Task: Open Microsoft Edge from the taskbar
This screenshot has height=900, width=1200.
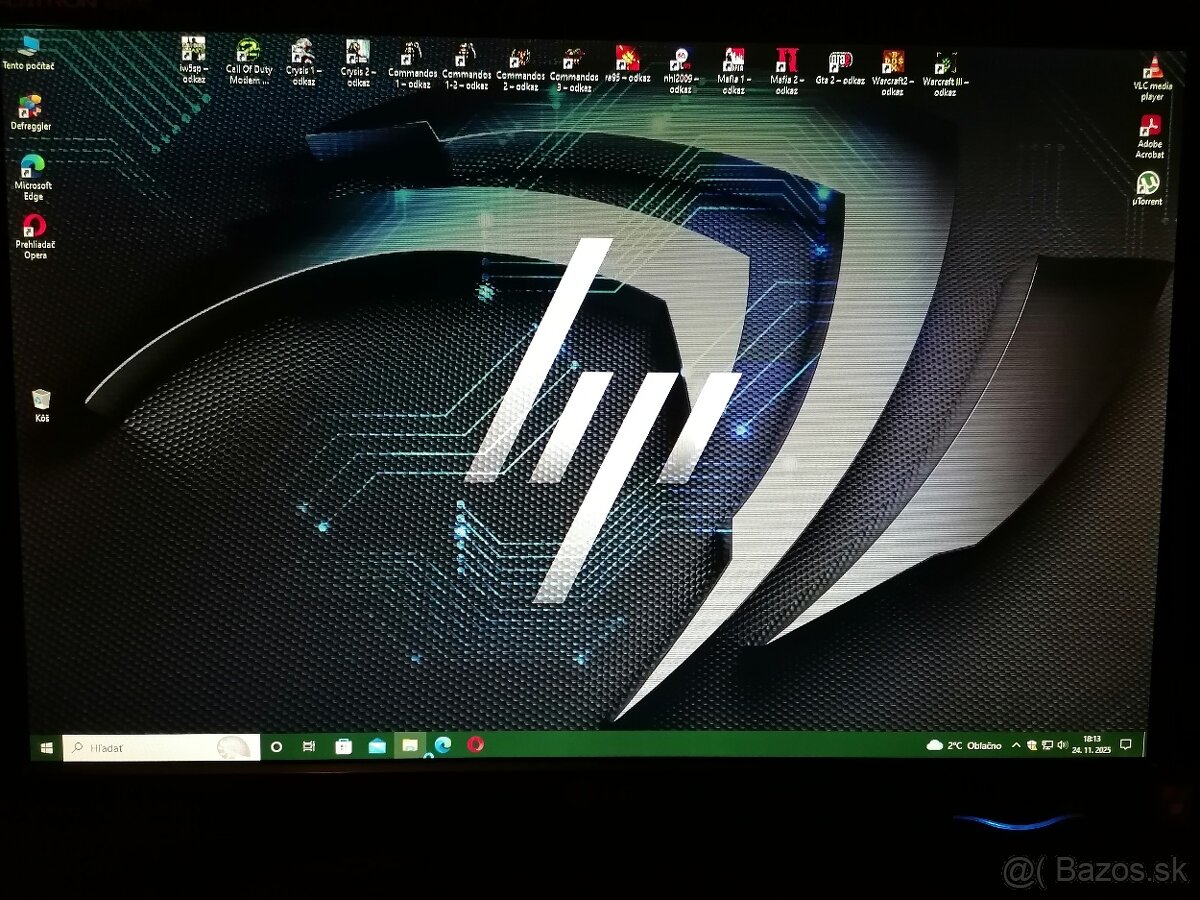Action: [440, 746]
